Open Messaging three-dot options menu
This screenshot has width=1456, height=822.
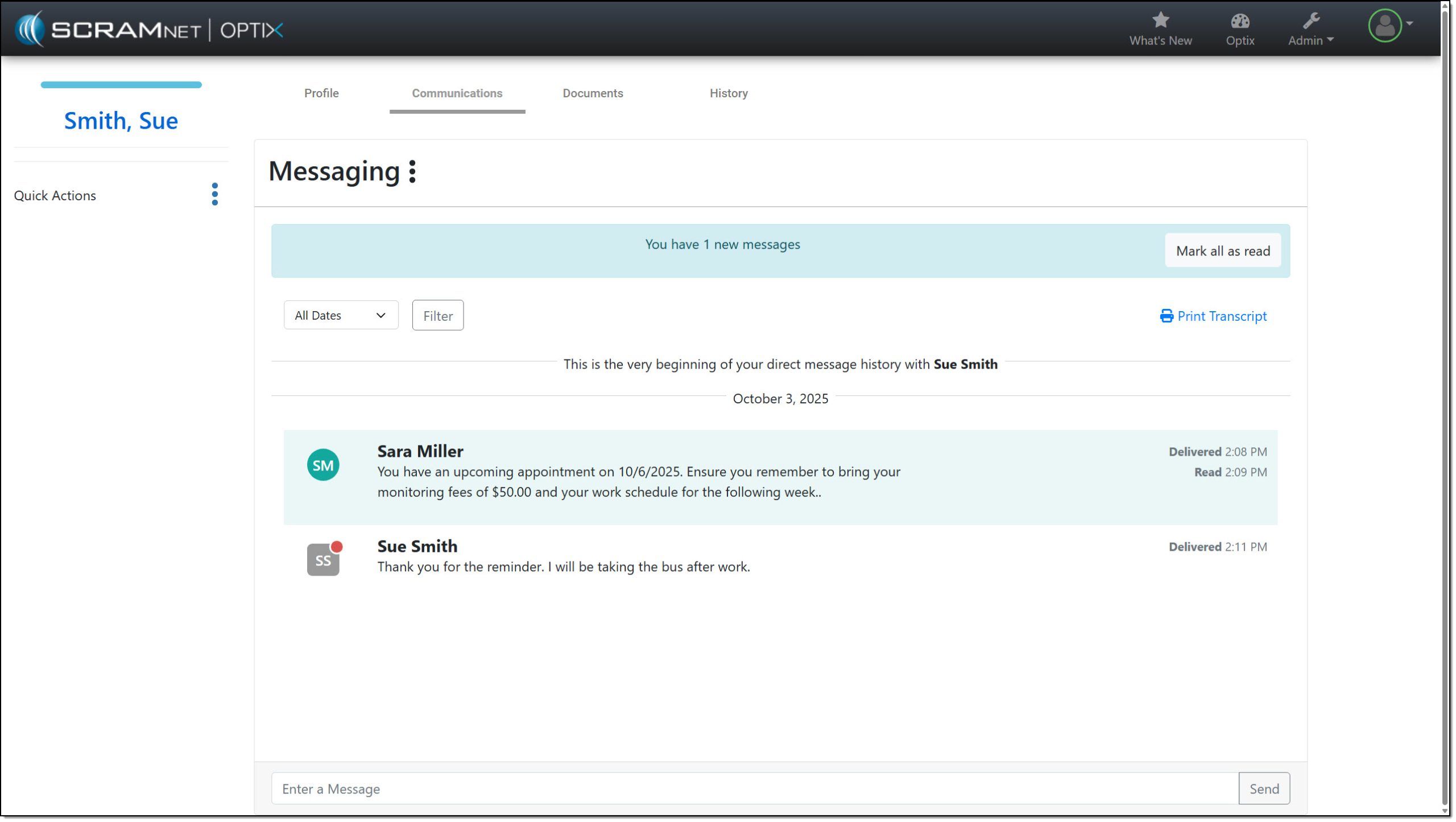412,171
